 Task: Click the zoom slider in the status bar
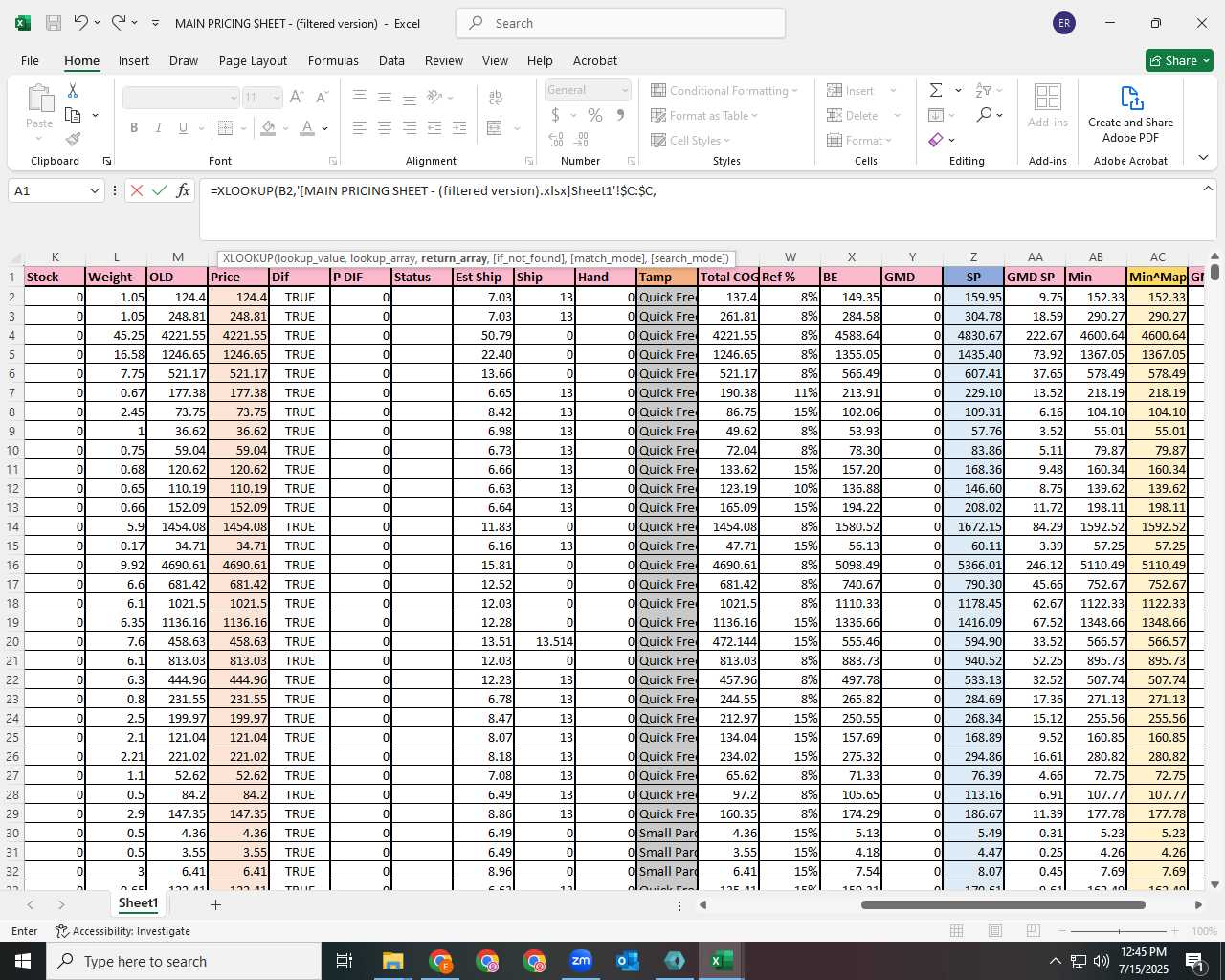(x=1119, y=931)
